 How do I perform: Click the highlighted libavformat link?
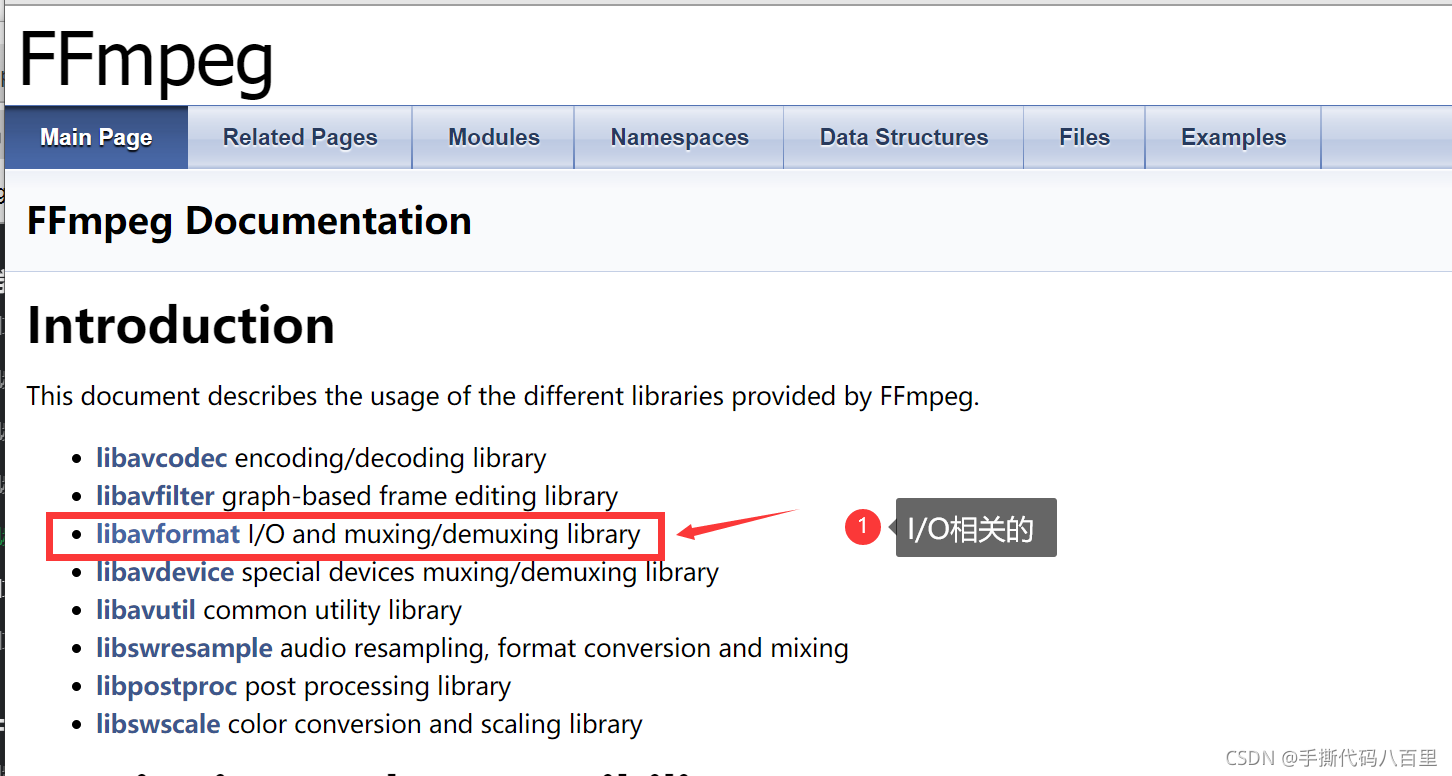click(x=168, y=534)
